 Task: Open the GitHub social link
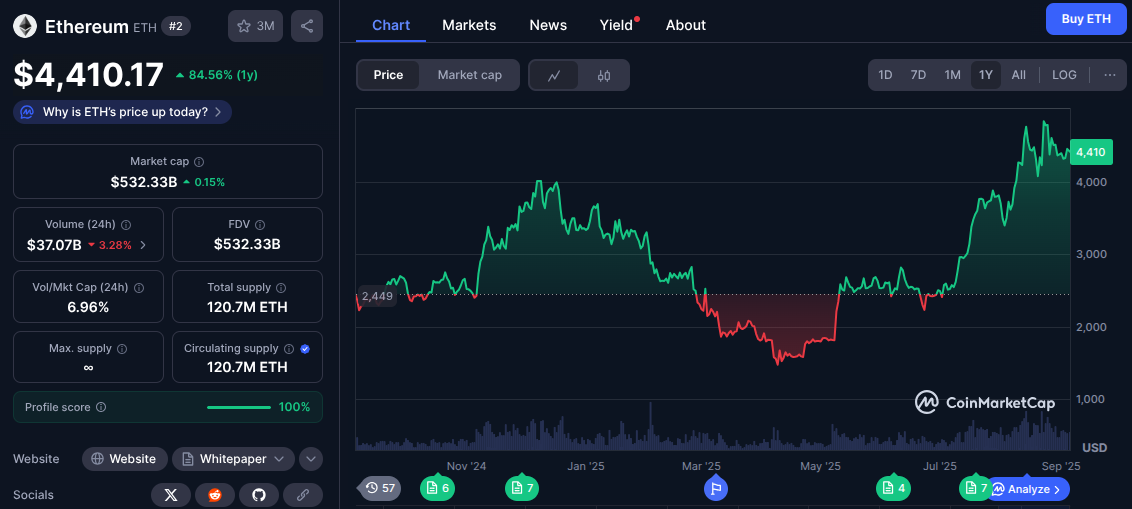click(x=259, y=495)
